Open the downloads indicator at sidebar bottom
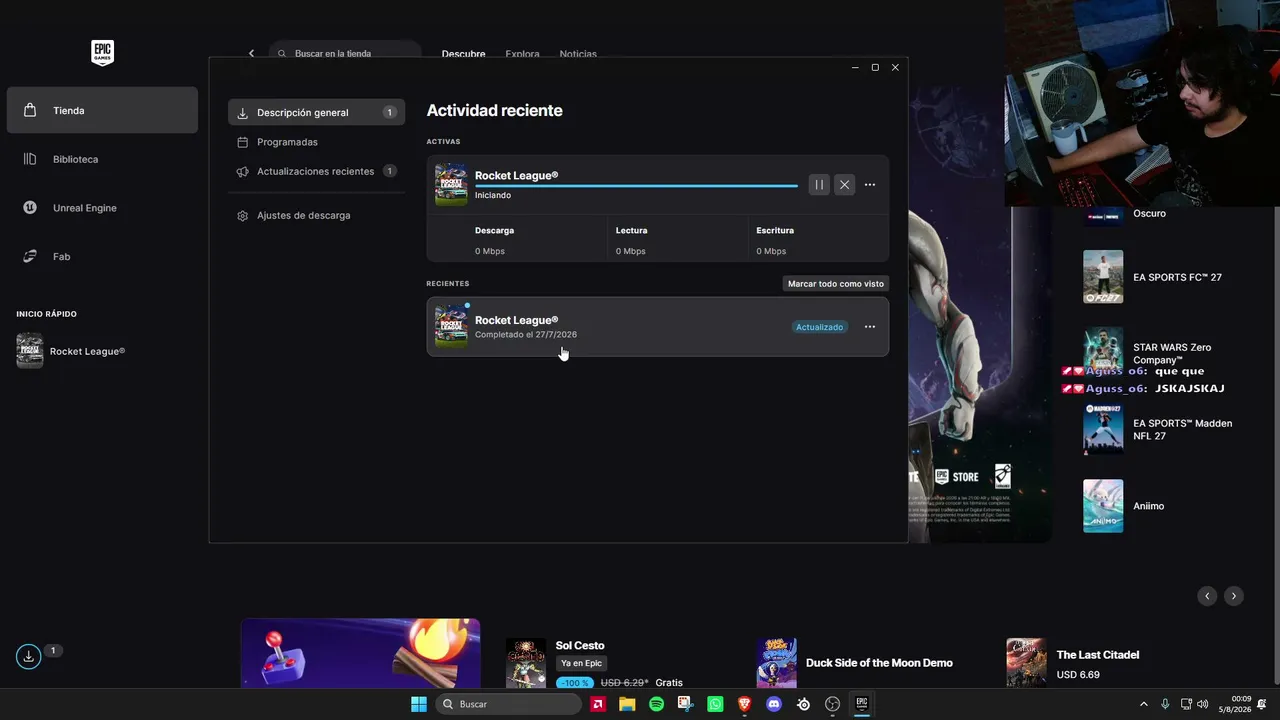Viewport: 1280px width, 720px height. click(x=29, y=656)
